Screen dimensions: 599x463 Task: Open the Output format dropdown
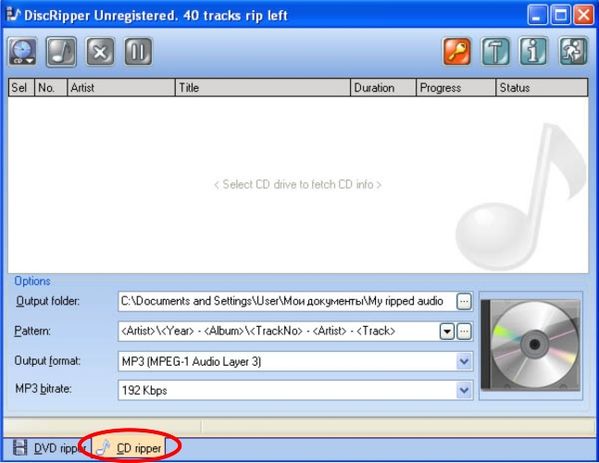295,361
